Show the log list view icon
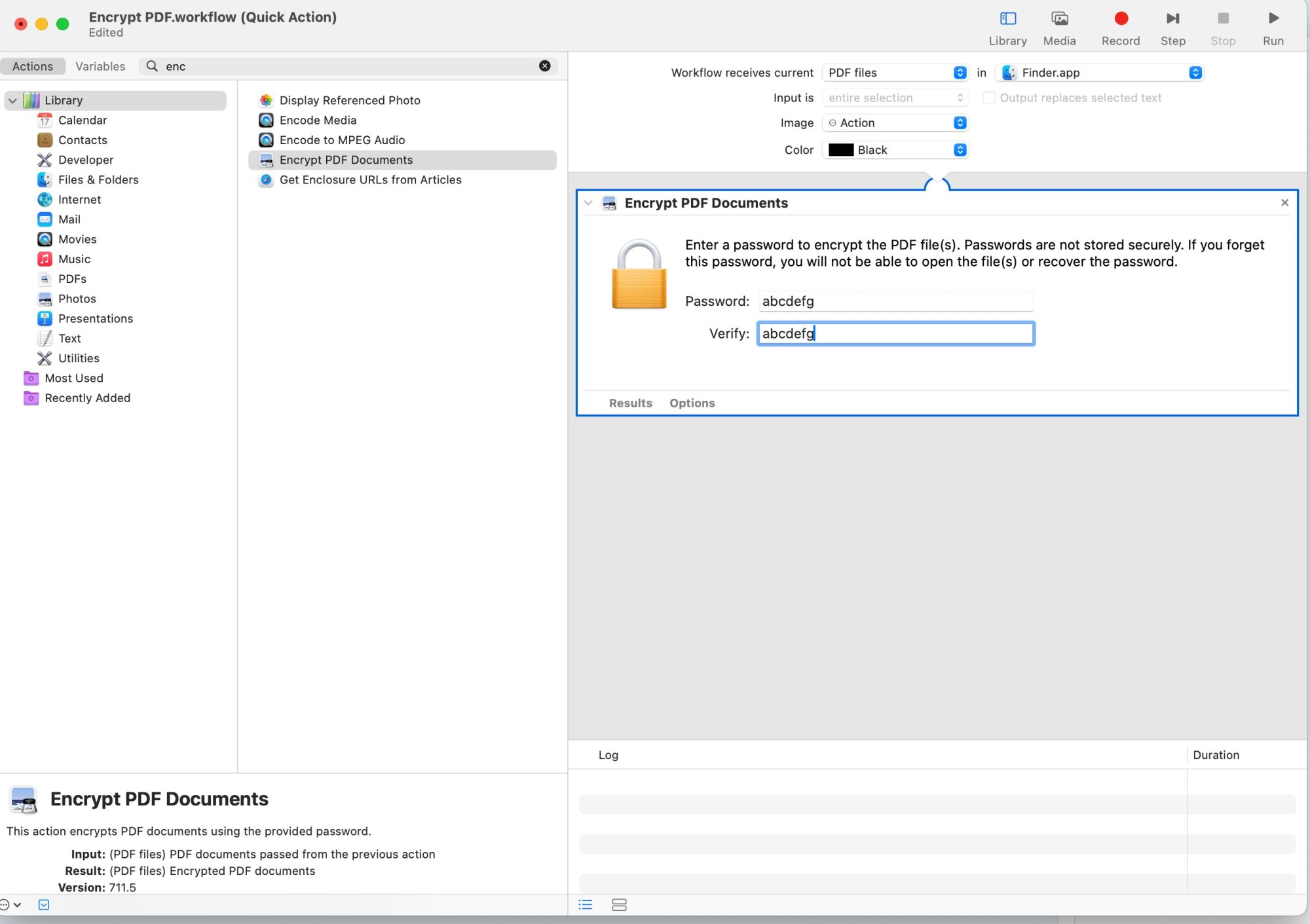1310x924 pixels. pyautogui.click(x=586, y=904)
